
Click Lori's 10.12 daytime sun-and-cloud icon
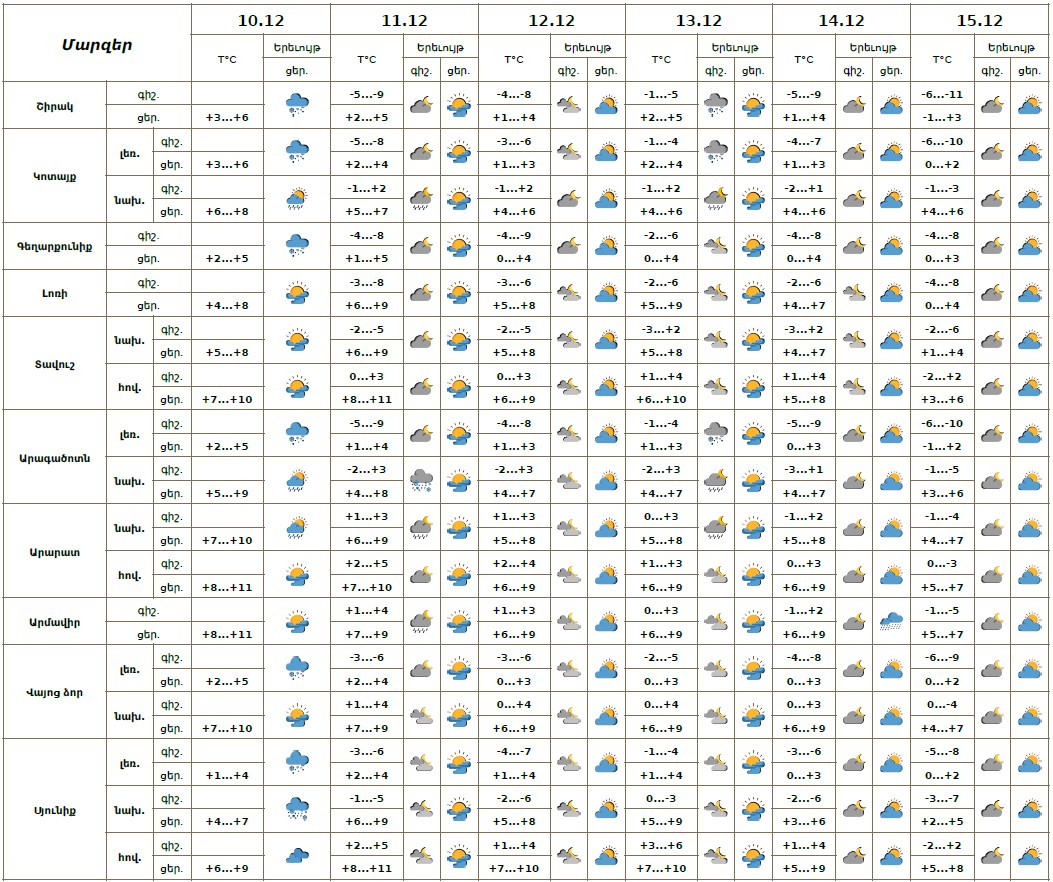tap(297, 293)
